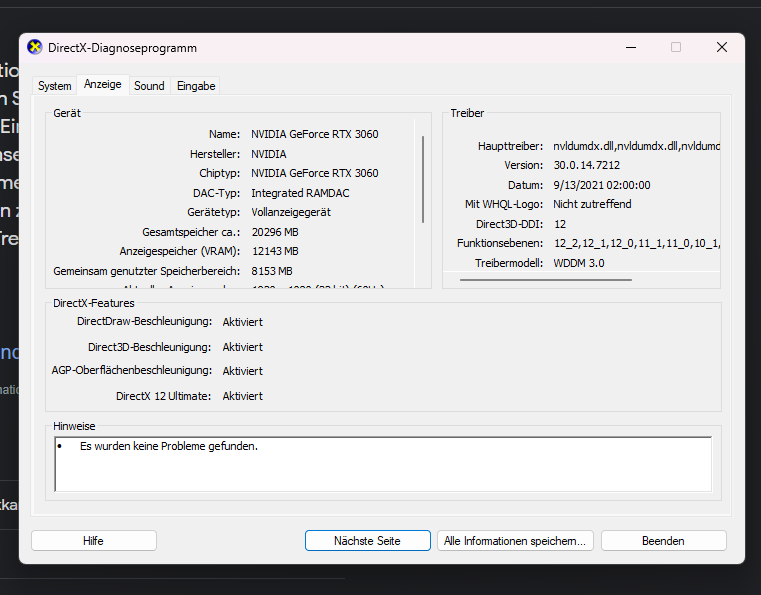The height and width of the screenshot is (595, 761).
Task: Click the Beenden button
Action: [663, 541]
